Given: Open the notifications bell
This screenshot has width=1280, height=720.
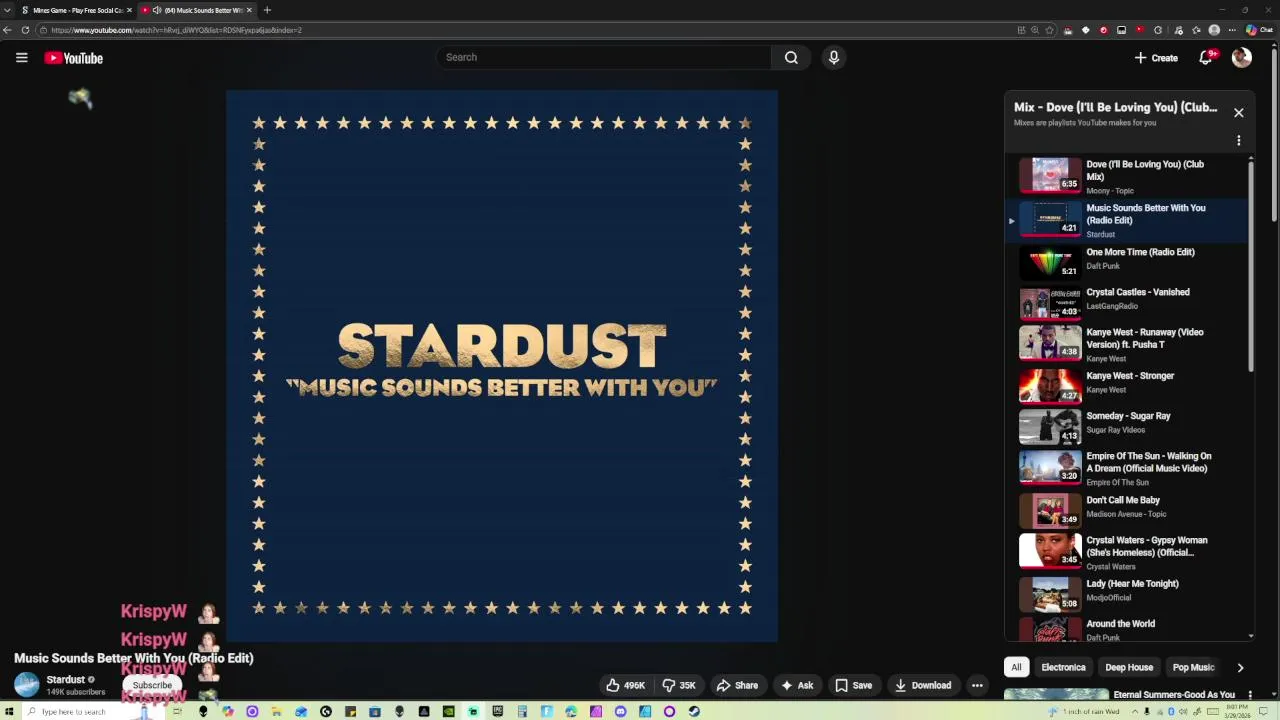Looking at the screenshot, I should click(x=1206, y=58).
